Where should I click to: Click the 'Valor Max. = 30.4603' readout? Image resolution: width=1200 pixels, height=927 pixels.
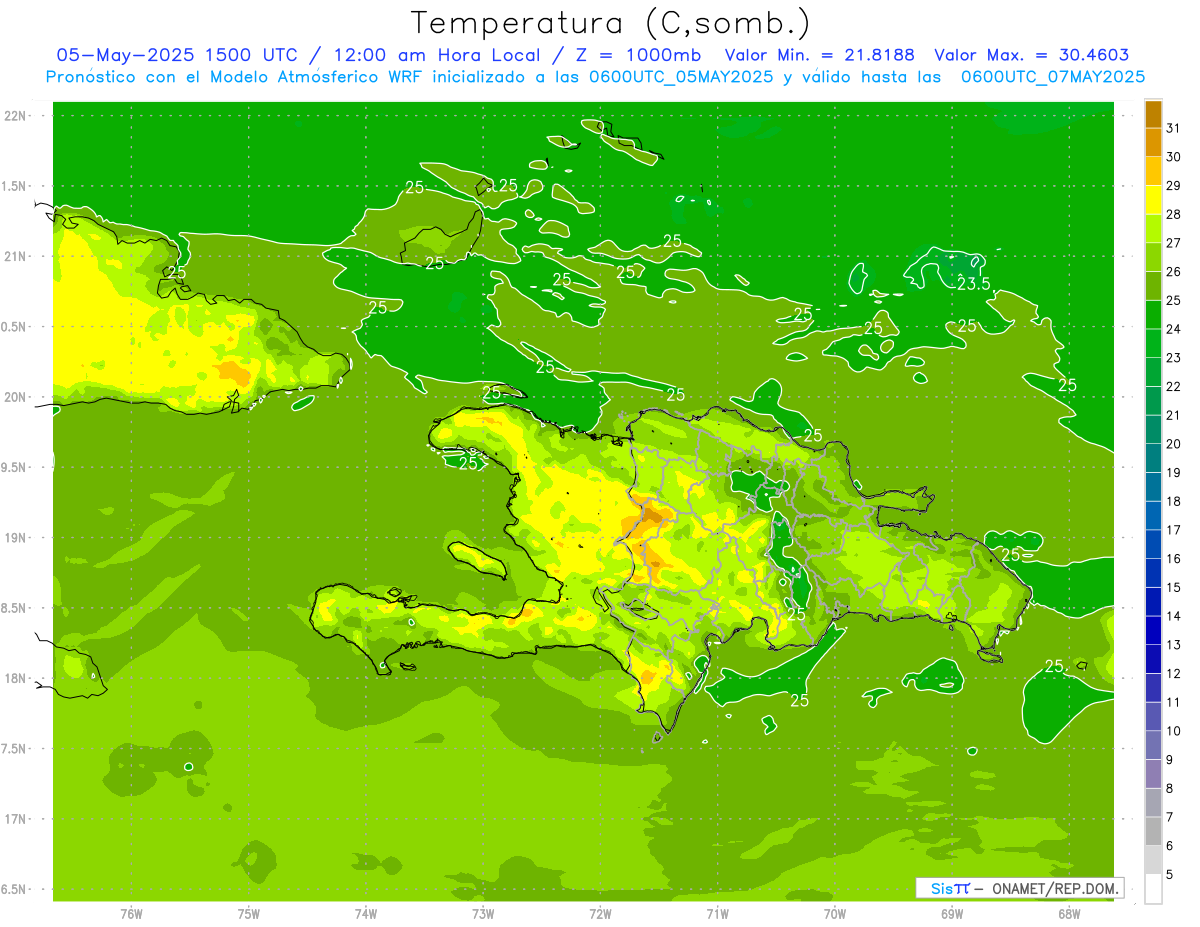(1031, 55)
